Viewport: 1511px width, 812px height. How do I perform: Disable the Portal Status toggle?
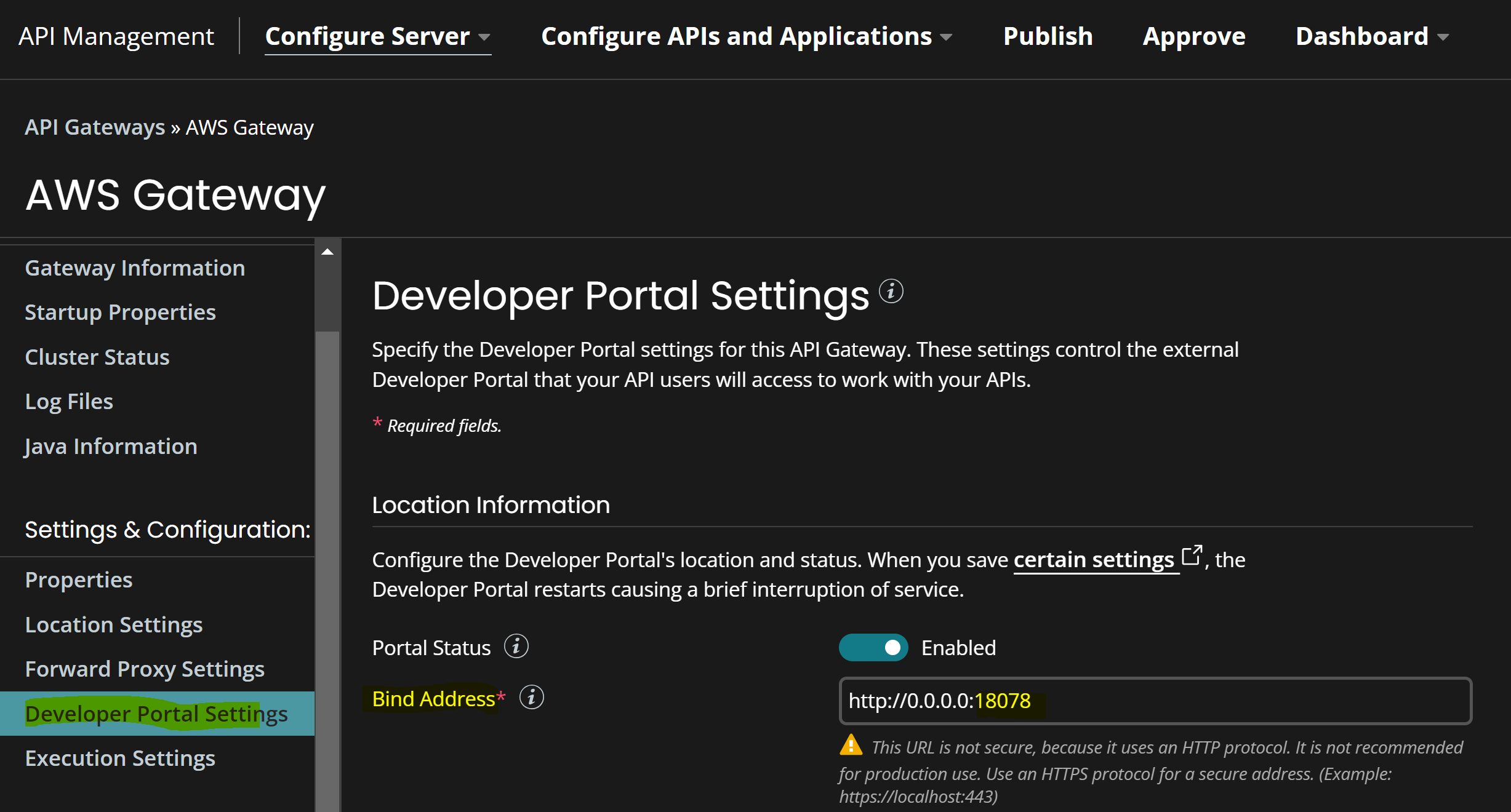coord(873,647)
